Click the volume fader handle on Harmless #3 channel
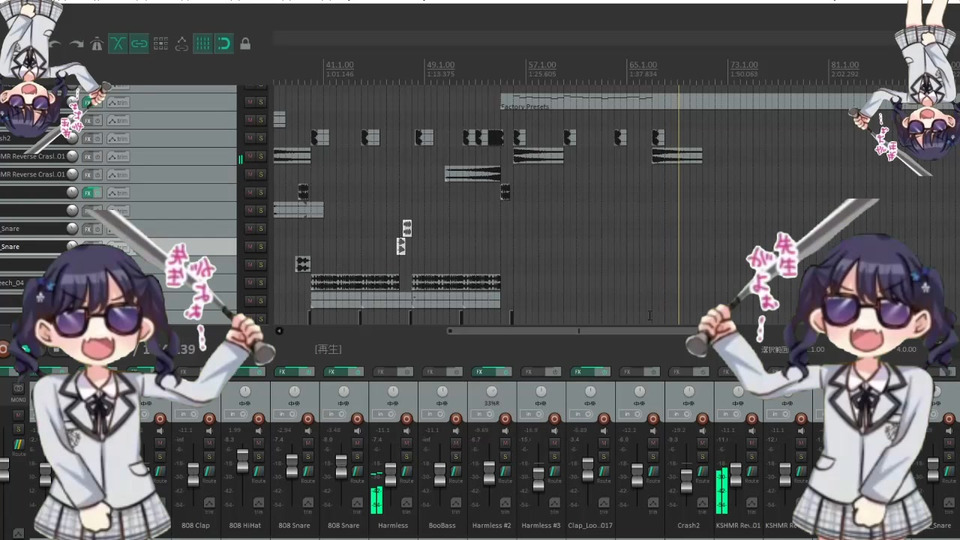 click(538, 479)
